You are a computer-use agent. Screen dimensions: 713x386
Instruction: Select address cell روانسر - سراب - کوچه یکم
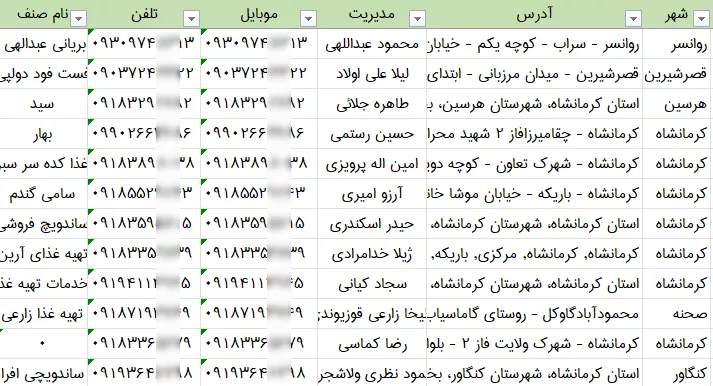coord(535,44)
